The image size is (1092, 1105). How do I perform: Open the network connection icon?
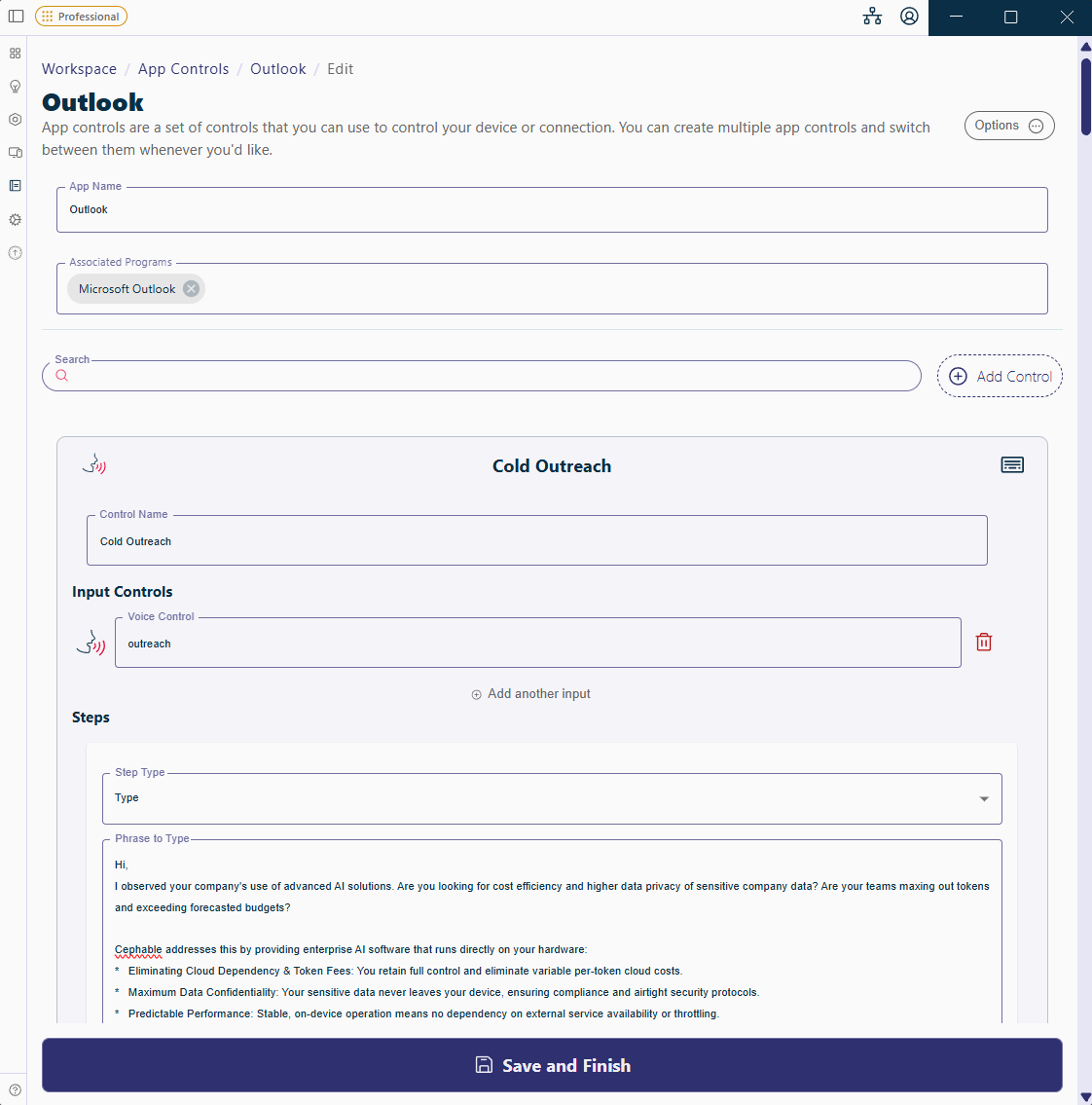pos(872,17)
